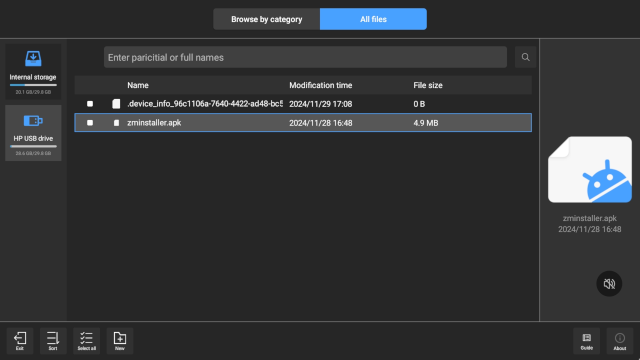Open the Sort options
The height and width of the screenshot is (360, 640).
tap(53, 341)
